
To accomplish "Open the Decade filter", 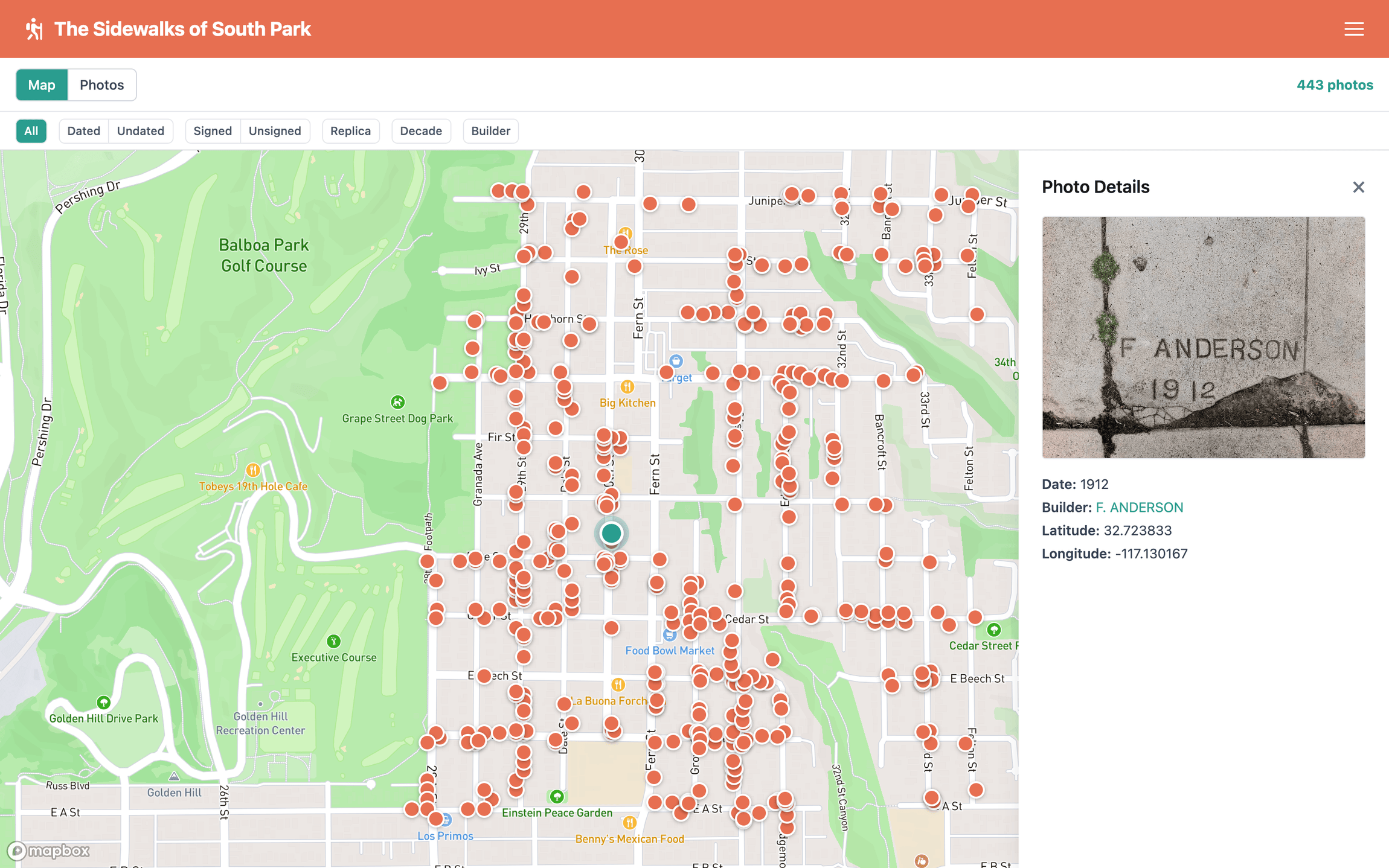I will click(x=421, y=131).
